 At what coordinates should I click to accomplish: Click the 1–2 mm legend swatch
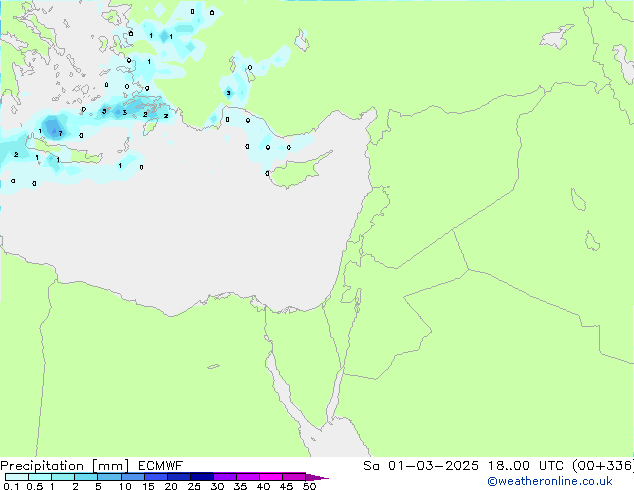pyautogui.click(x=63, y=477)
